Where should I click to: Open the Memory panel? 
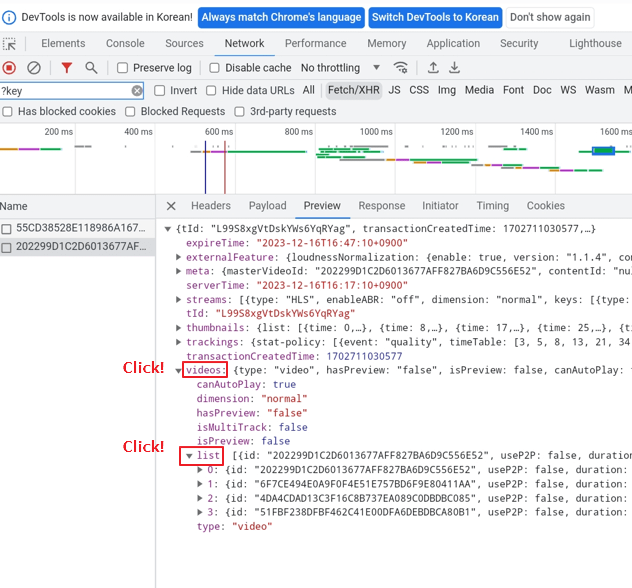pyautogui.click(x=387, y=44)
